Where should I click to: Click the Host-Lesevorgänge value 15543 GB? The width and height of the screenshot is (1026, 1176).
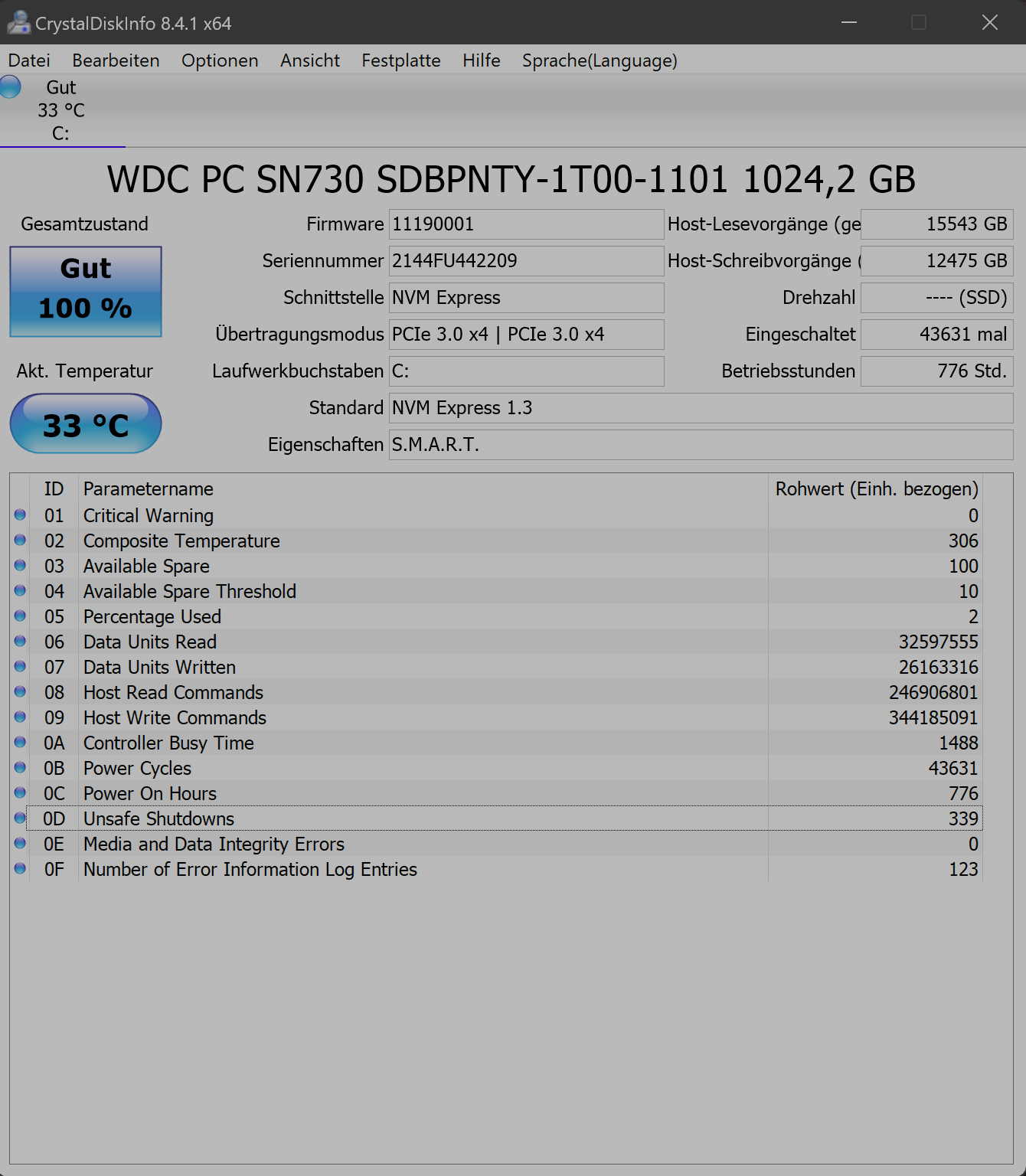[936, 224]
